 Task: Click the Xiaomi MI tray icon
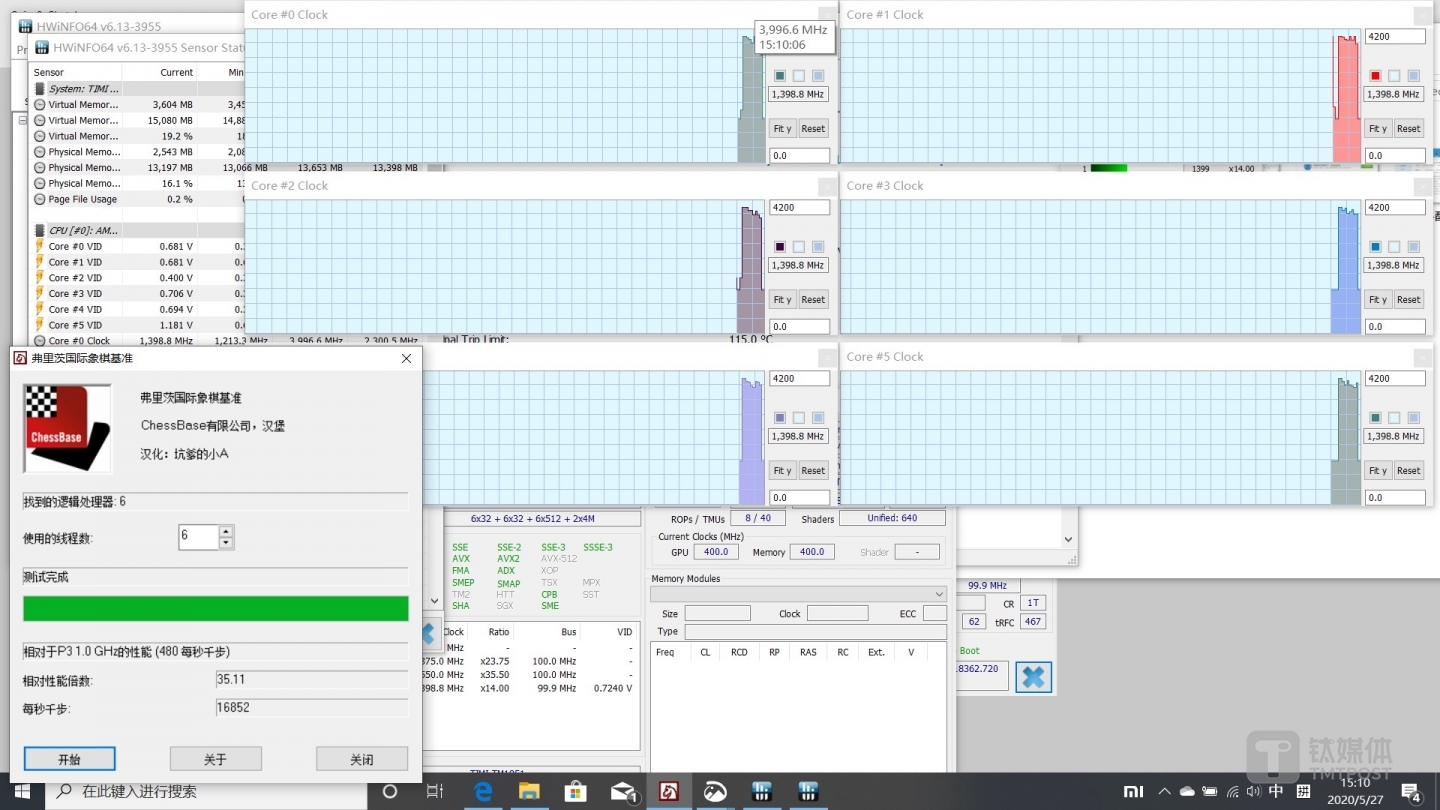[1133, 791]
